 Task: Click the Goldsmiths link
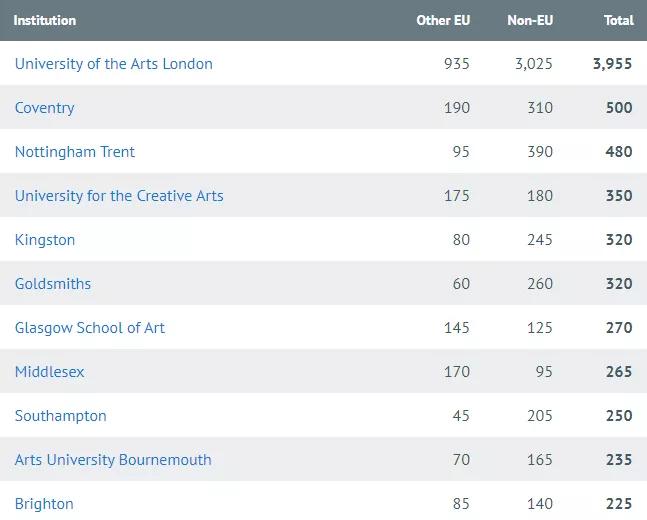click(52, 284)
